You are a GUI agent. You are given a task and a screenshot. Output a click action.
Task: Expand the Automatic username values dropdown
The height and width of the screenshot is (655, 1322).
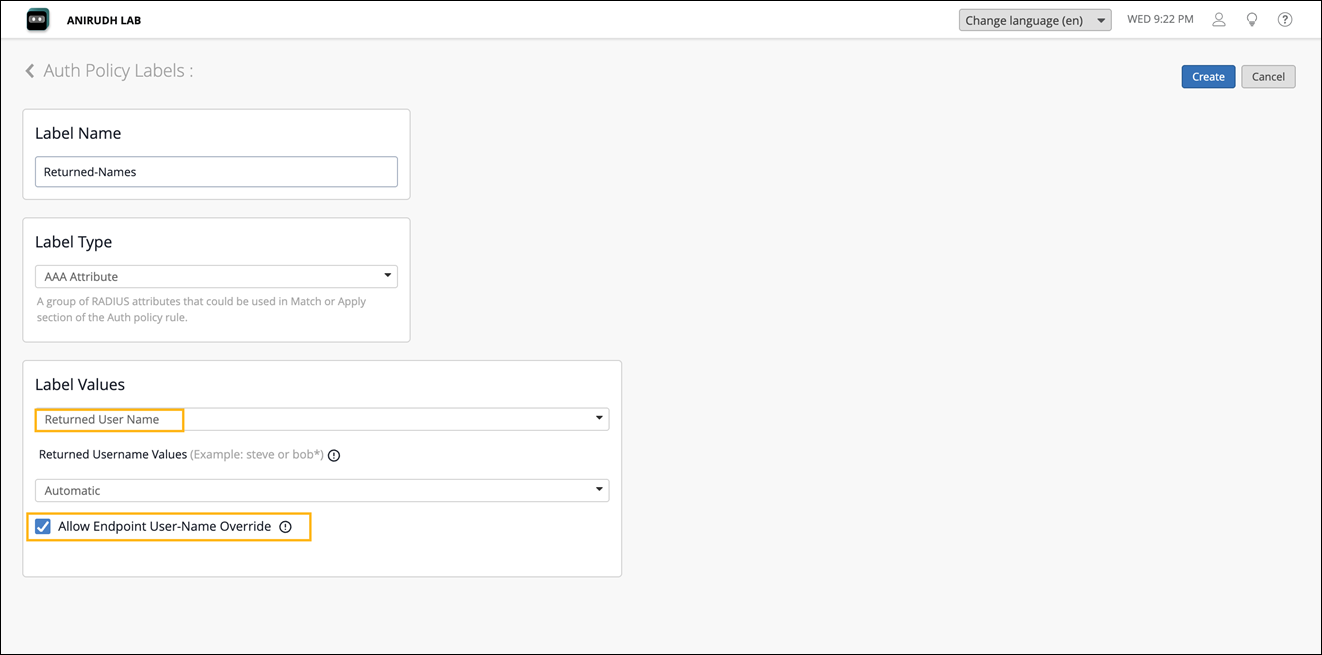[321, 491]
